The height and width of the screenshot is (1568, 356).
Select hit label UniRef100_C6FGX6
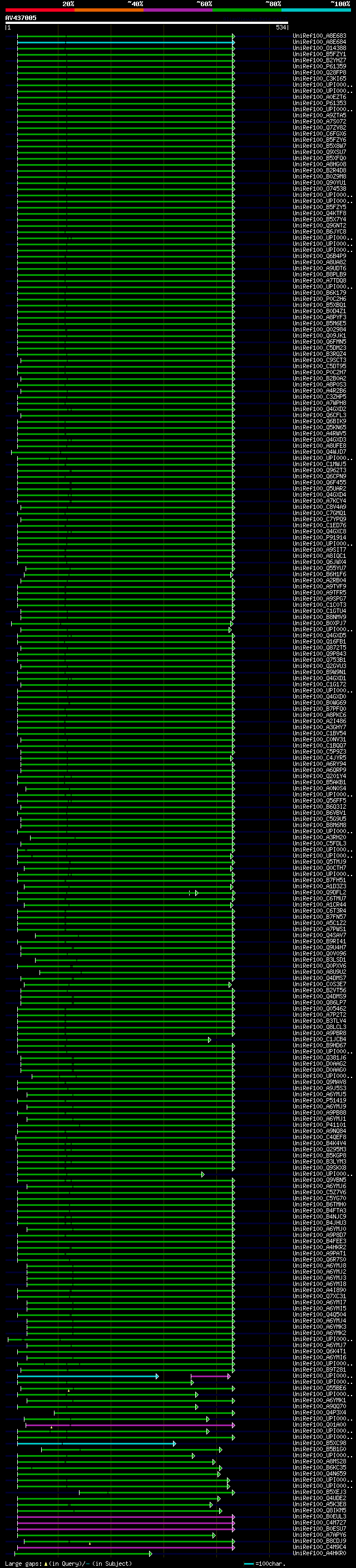click(x=319, y=134)
